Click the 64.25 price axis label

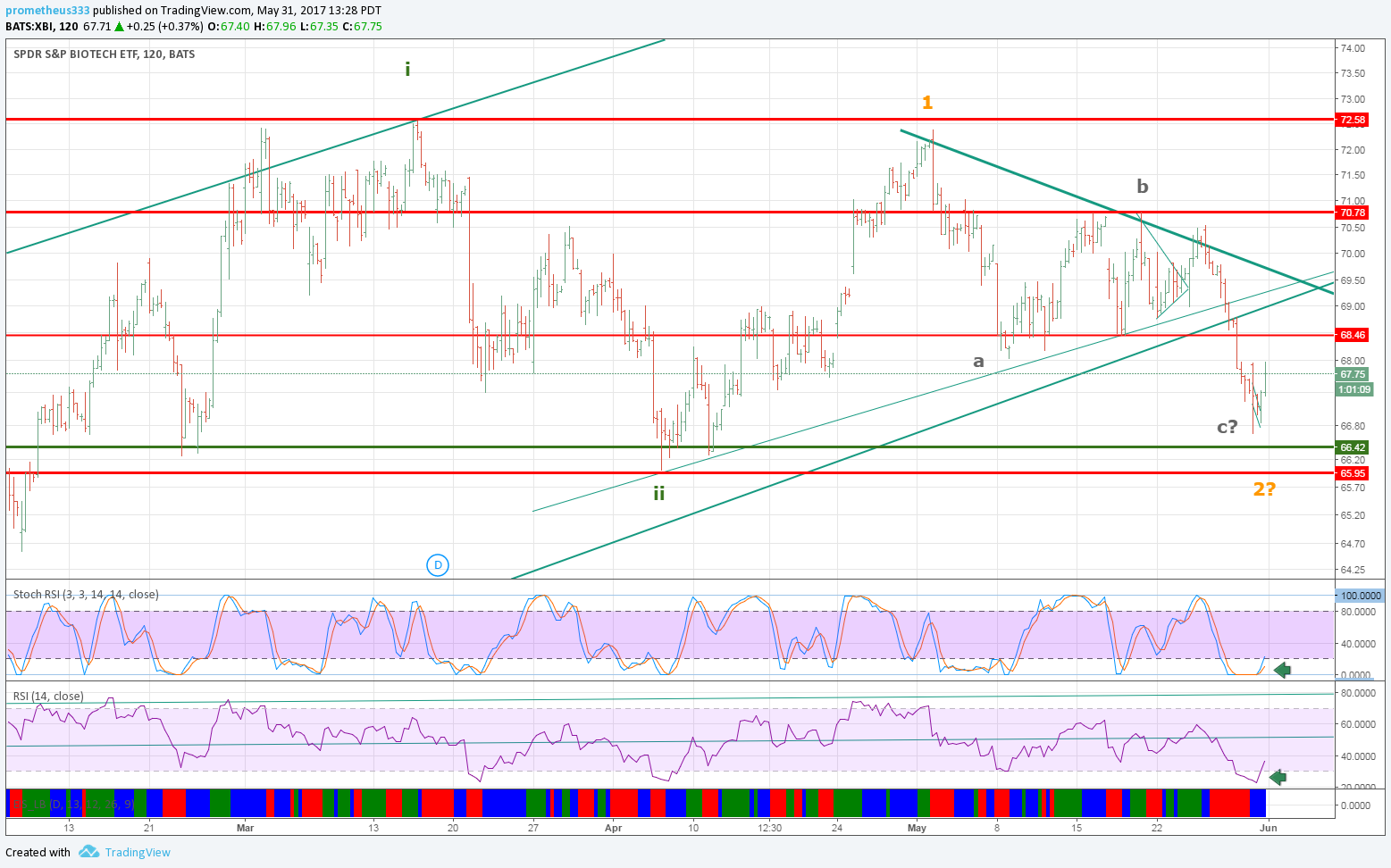click(1353, 570)
